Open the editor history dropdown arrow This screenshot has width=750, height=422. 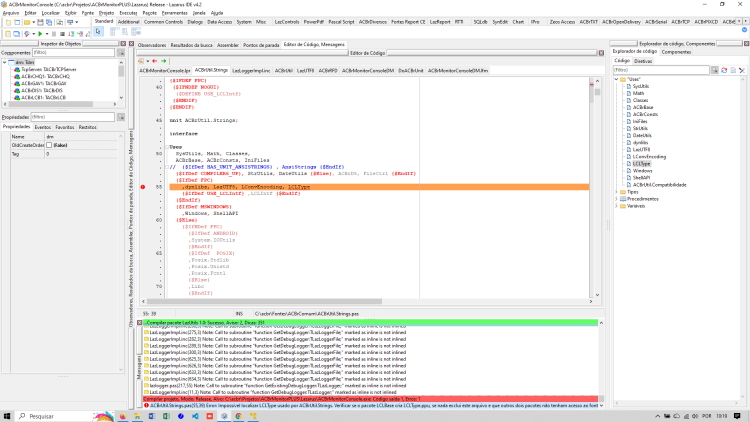(147, 61)
